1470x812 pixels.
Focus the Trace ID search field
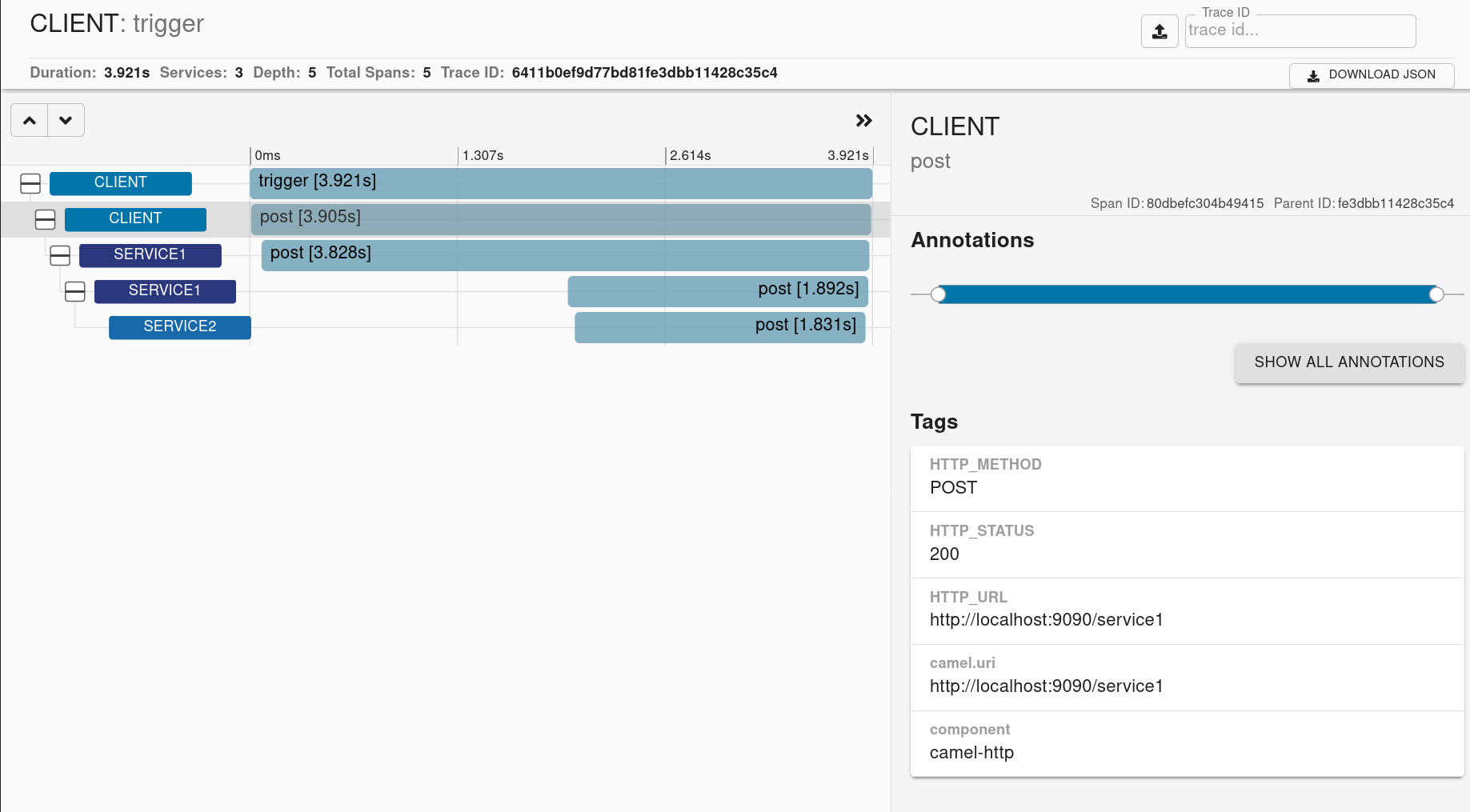pyautogui.click(x=1300, y=31)
